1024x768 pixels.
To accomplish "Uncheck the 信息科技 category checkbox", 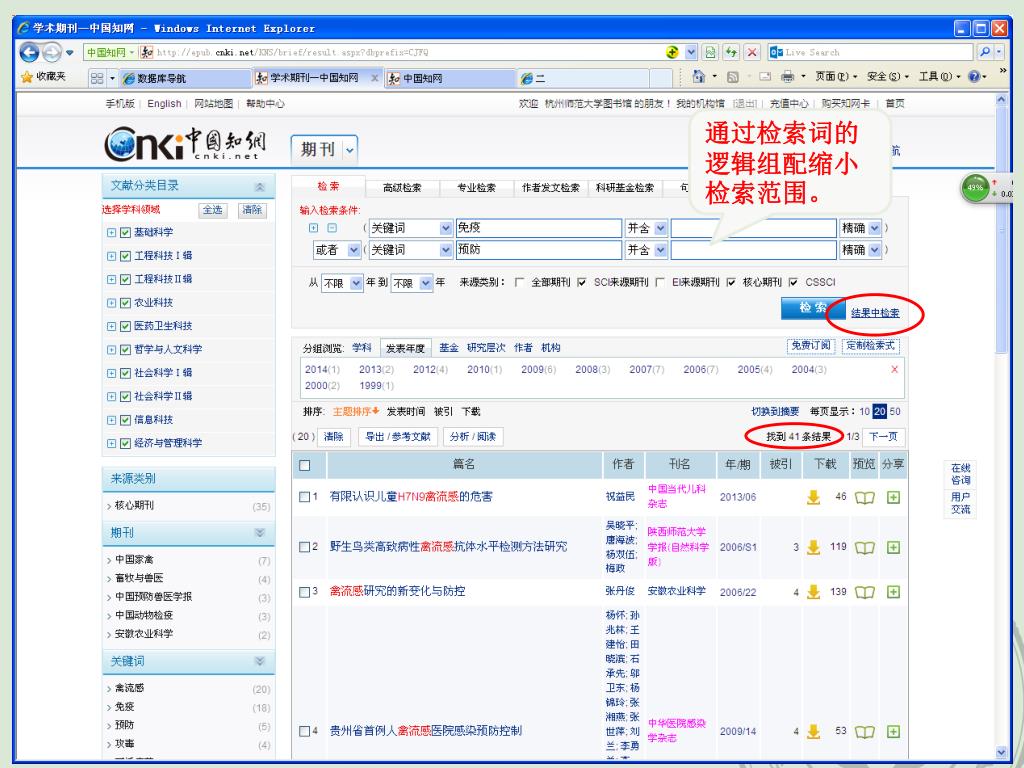I will click(x=126, y=420).
